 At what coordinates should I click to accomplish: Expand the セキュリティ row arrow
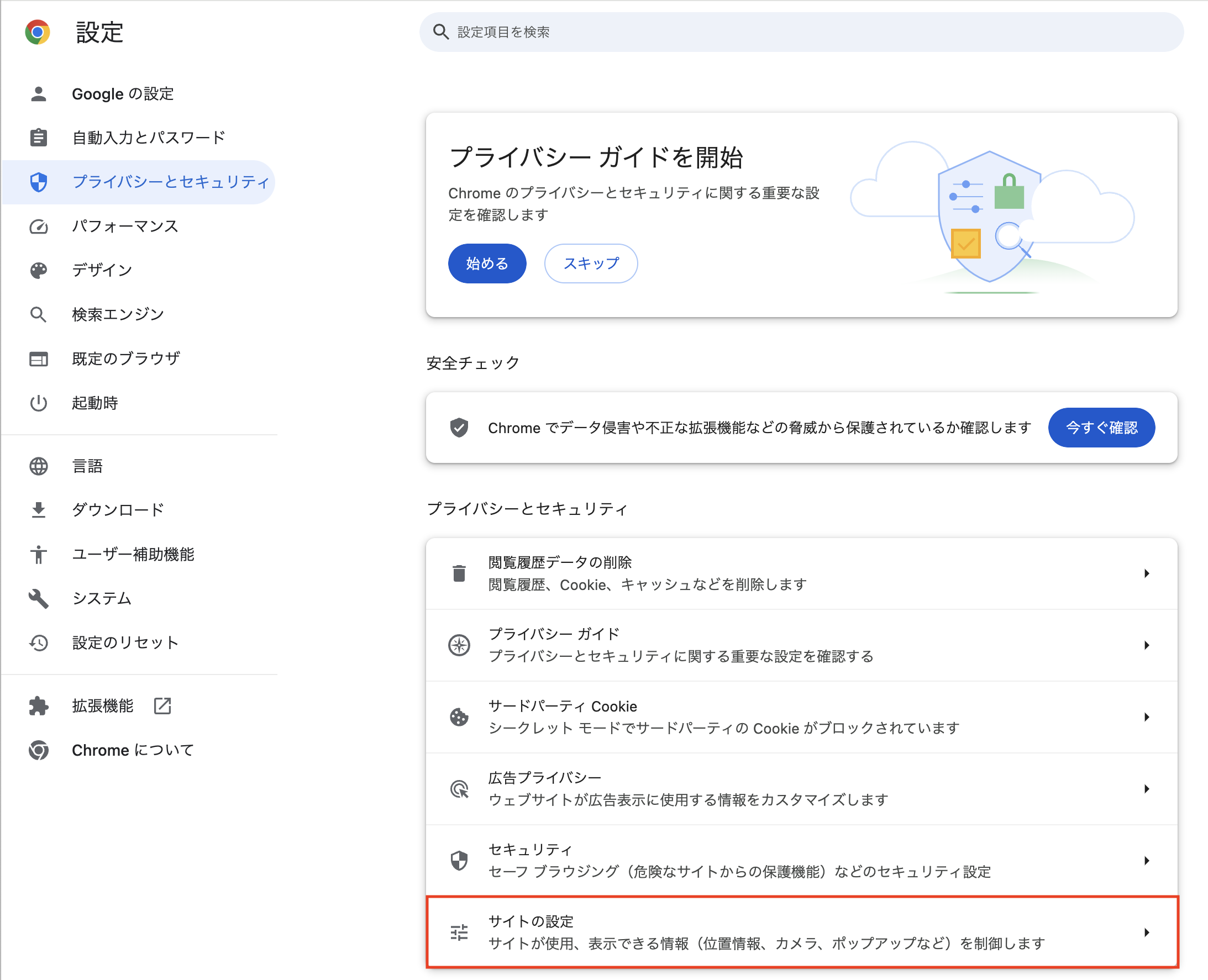pyautogui.click(x=1147, y=860)
